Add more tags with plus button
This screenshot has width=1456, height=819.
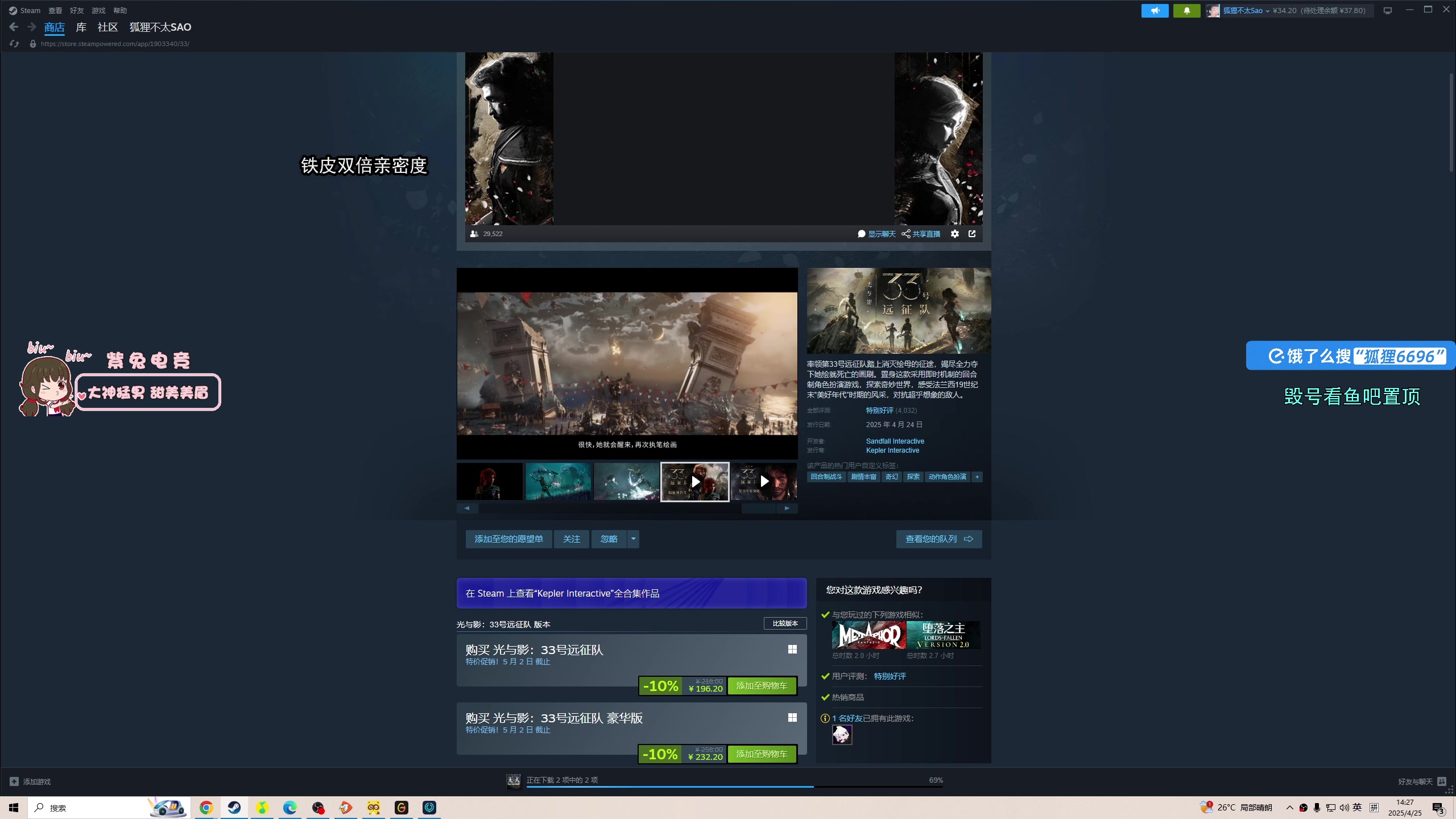[977, 477]
